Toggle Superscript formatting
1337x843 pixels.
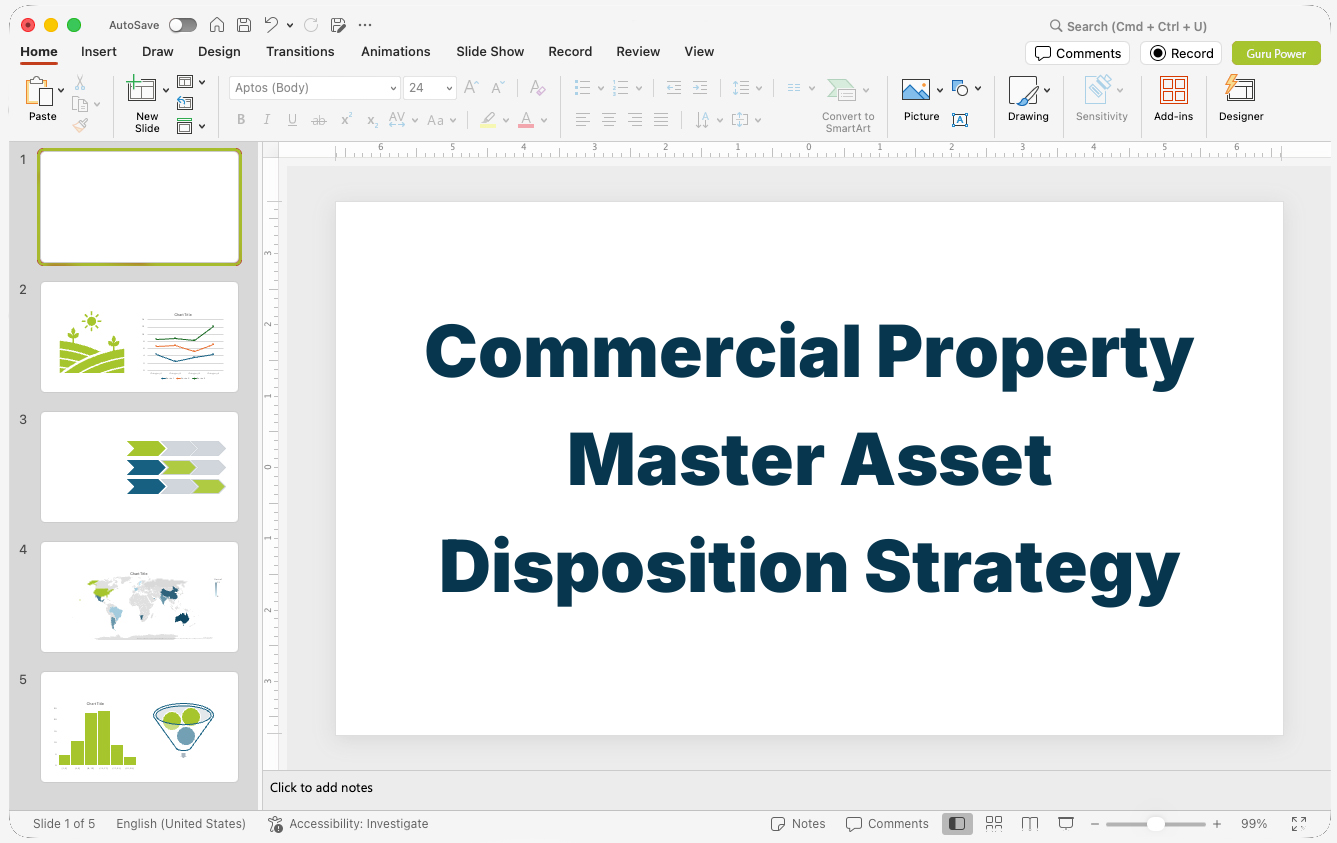(346, 120)
